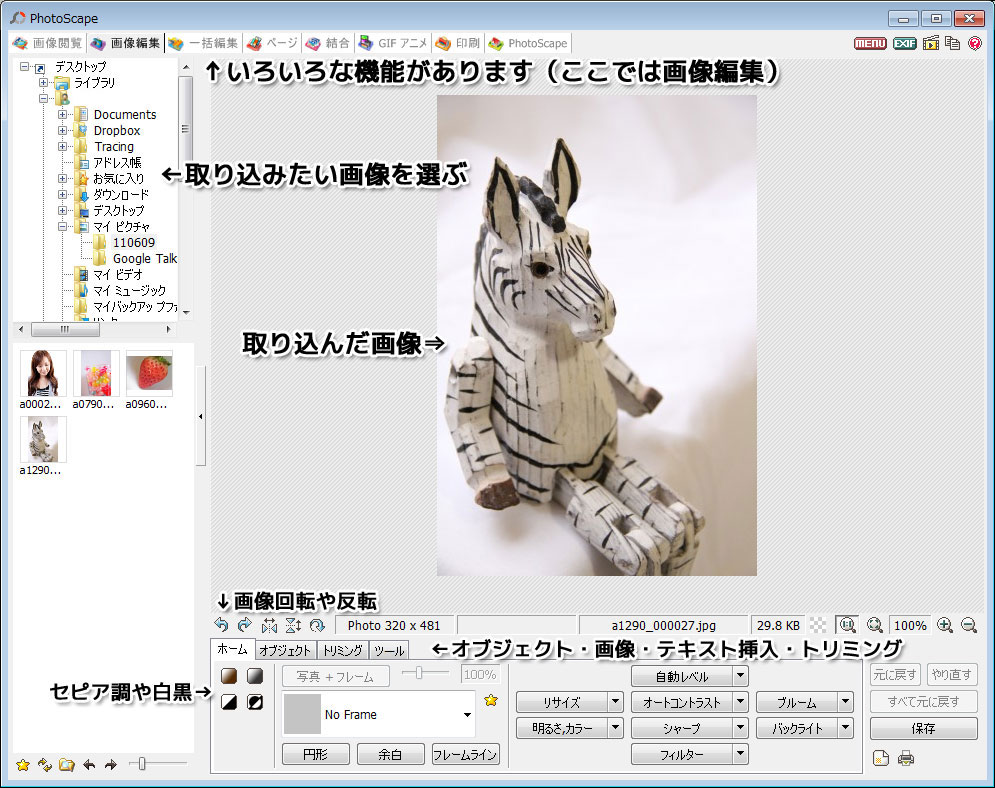
Task: Click the print icon below Save
Action: tap(906, 758)
